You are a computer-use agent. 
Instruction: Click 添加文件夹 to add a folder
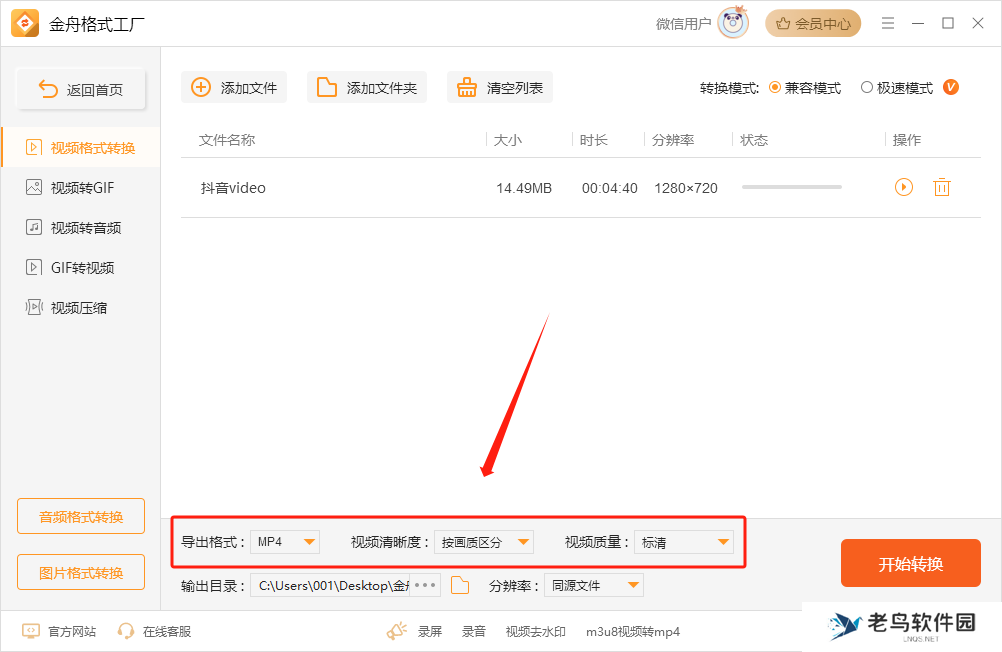pyautogui.click(x=367, y=88)
